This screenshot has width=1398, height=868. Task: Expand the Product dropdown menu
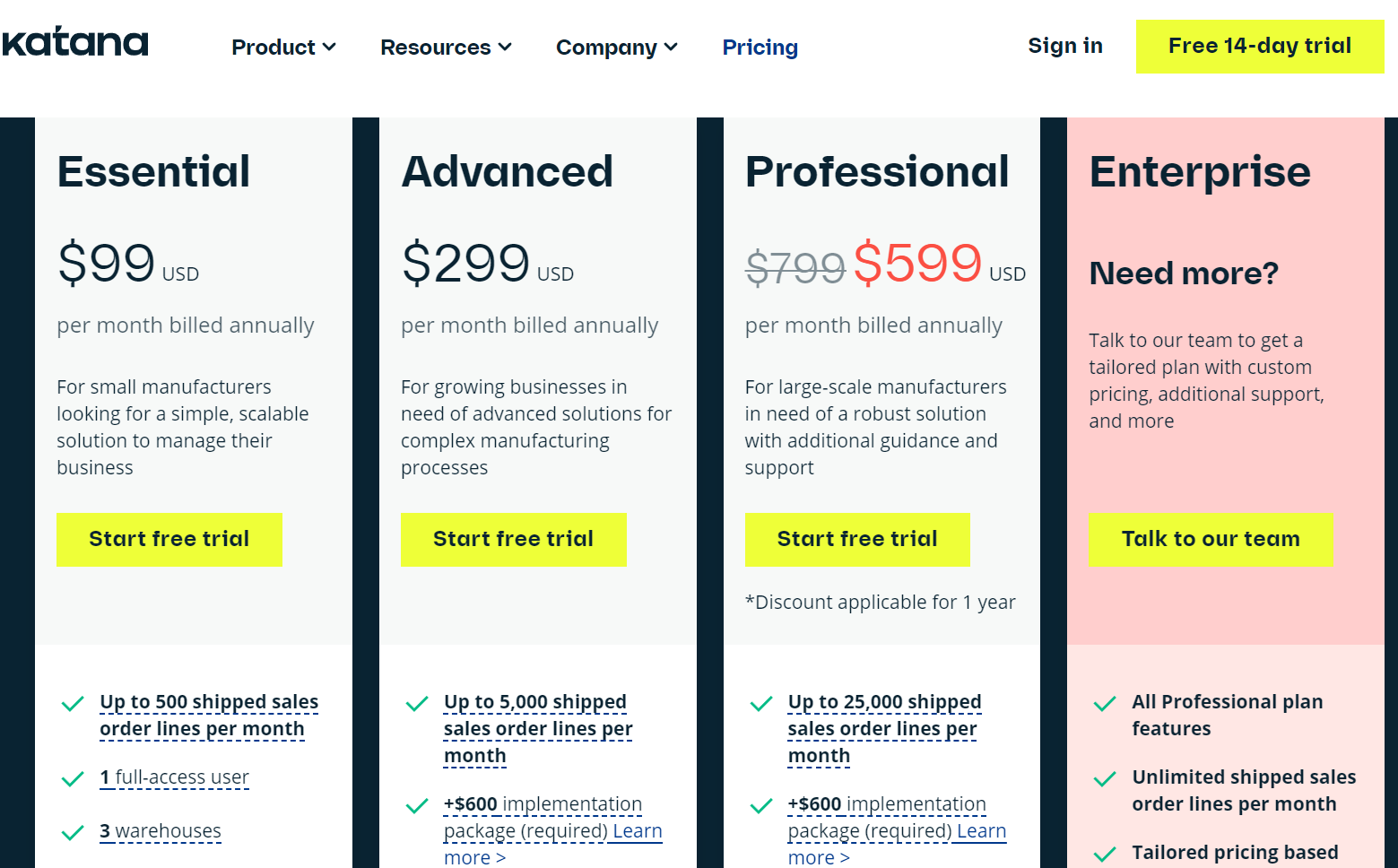(283, 48)
